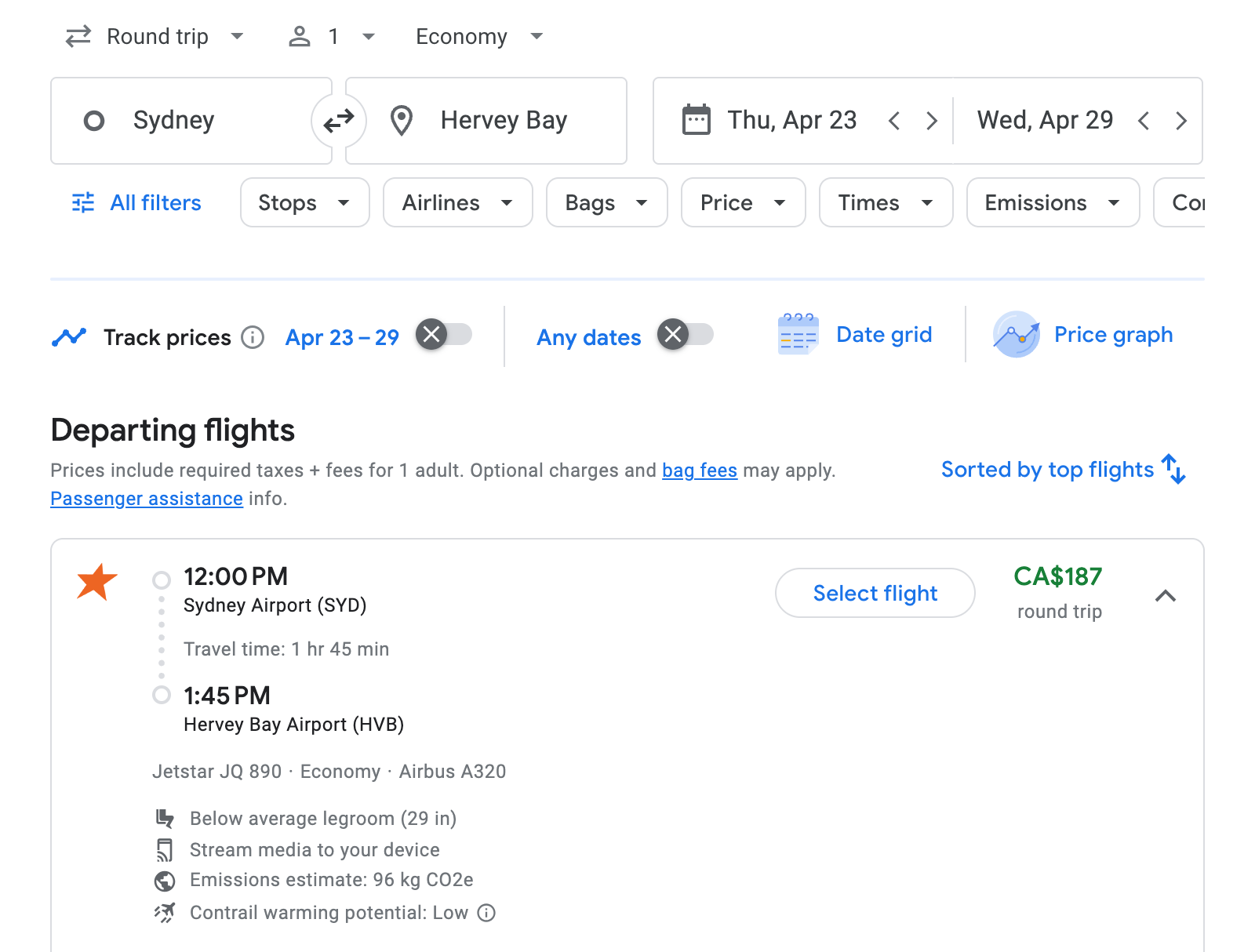
Task: Open the Round trip selector
Action: [x=156, y=36]
